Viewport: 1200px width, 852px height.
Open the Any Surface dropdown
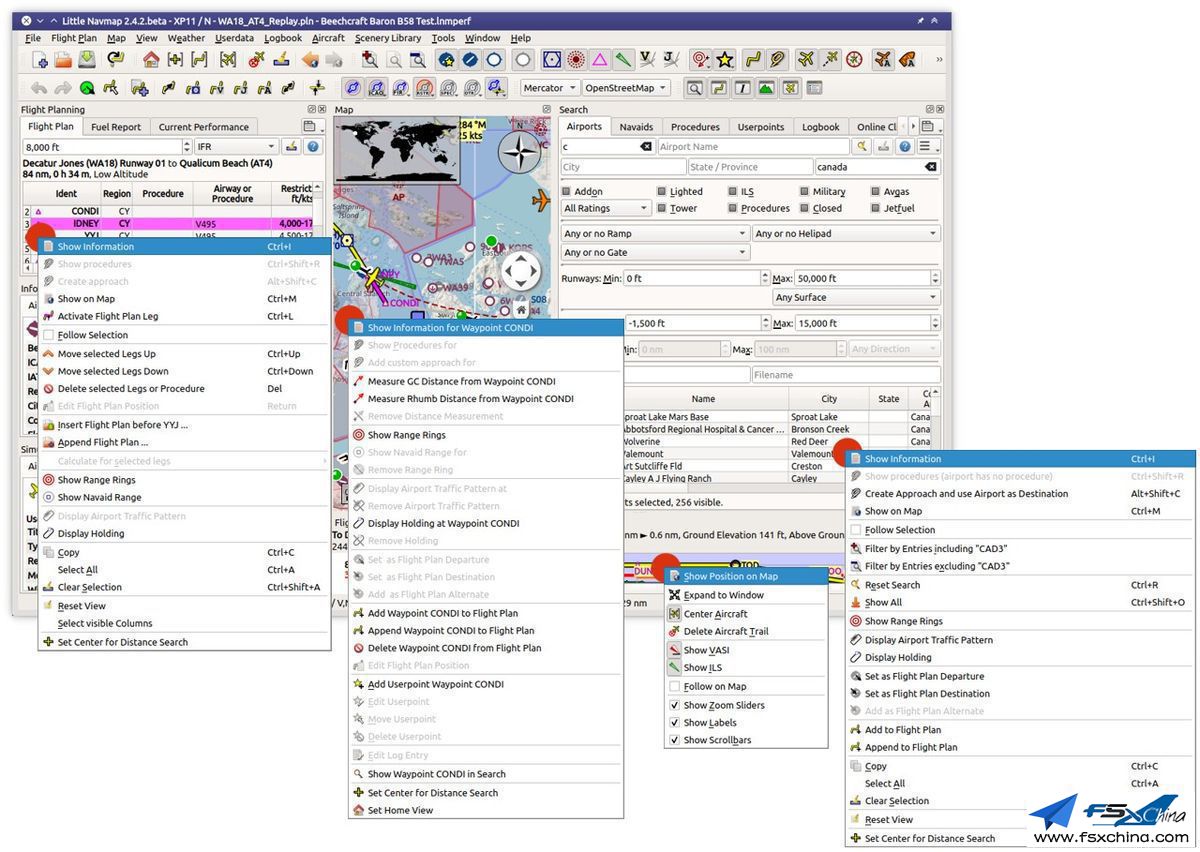[856, 297]
